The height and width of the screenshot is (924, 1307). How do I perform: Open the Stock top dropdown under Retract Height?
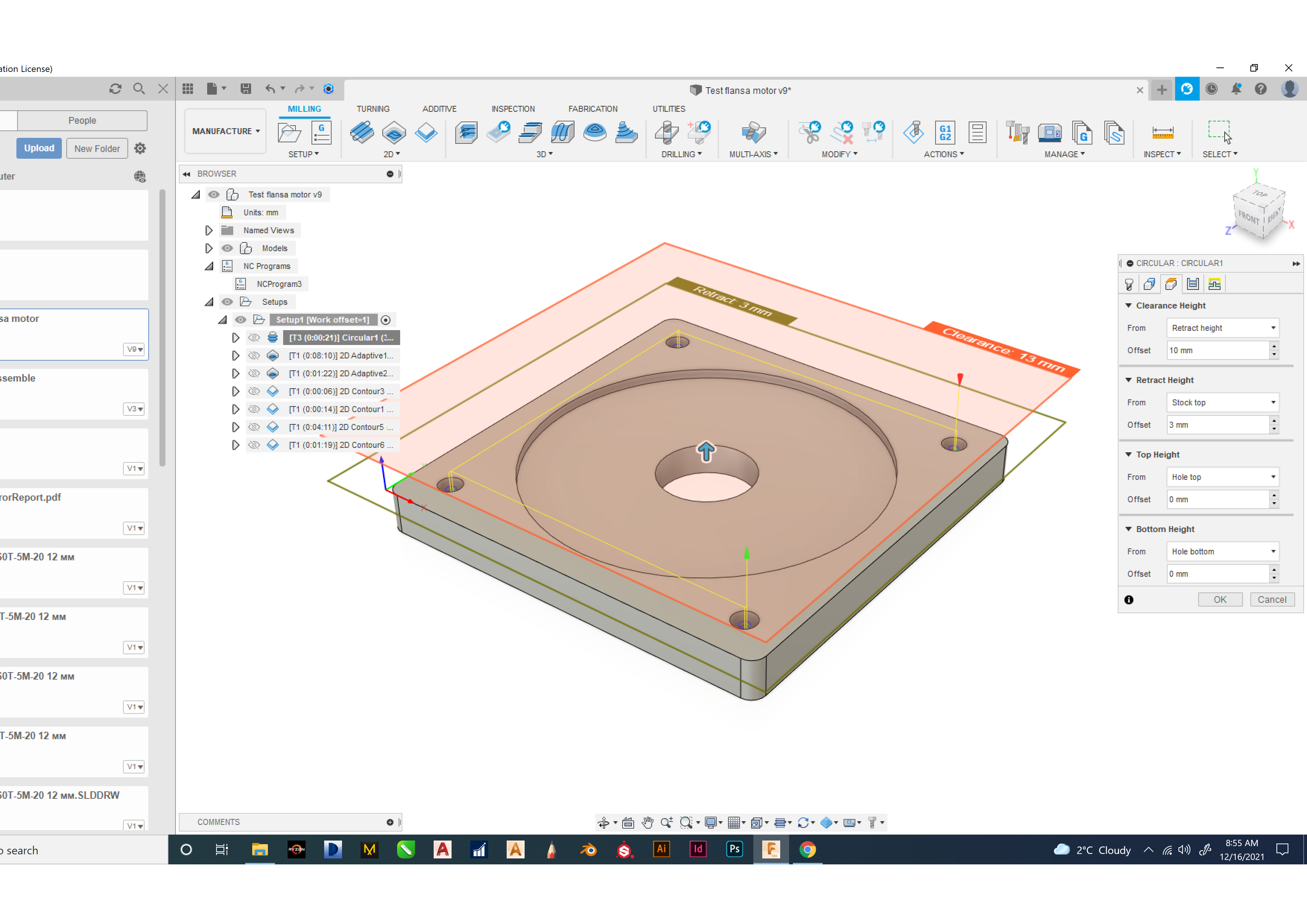click(1273, 402)
